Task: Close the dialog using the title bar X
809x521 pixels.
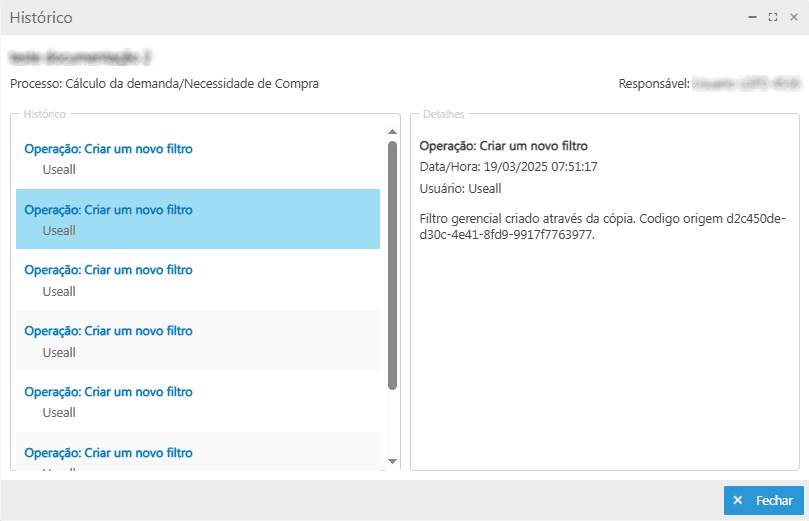Action: click(794, 18)
